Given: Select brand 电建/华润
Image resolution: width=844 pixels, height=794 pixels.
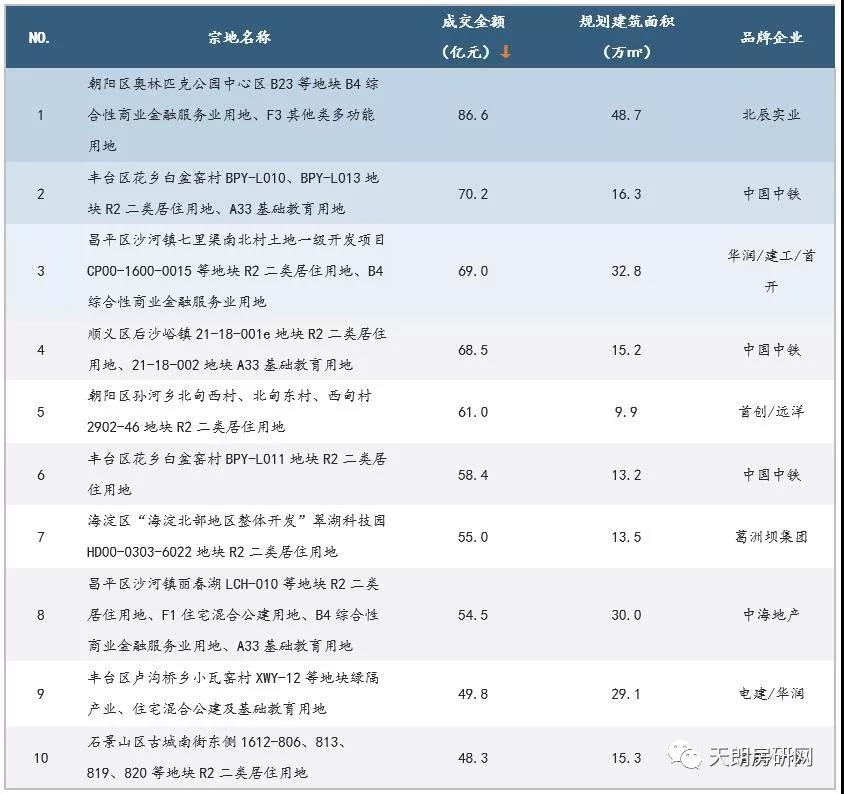Looking at the screenshot, I should point(771,694).
